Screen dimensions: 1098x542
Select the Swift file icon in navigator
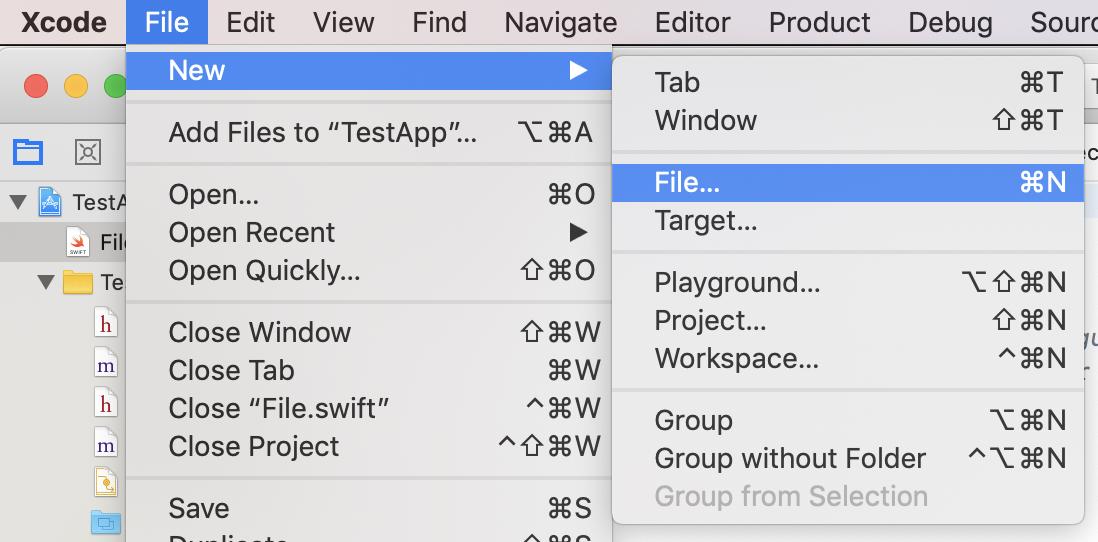(x=78, y=242)
